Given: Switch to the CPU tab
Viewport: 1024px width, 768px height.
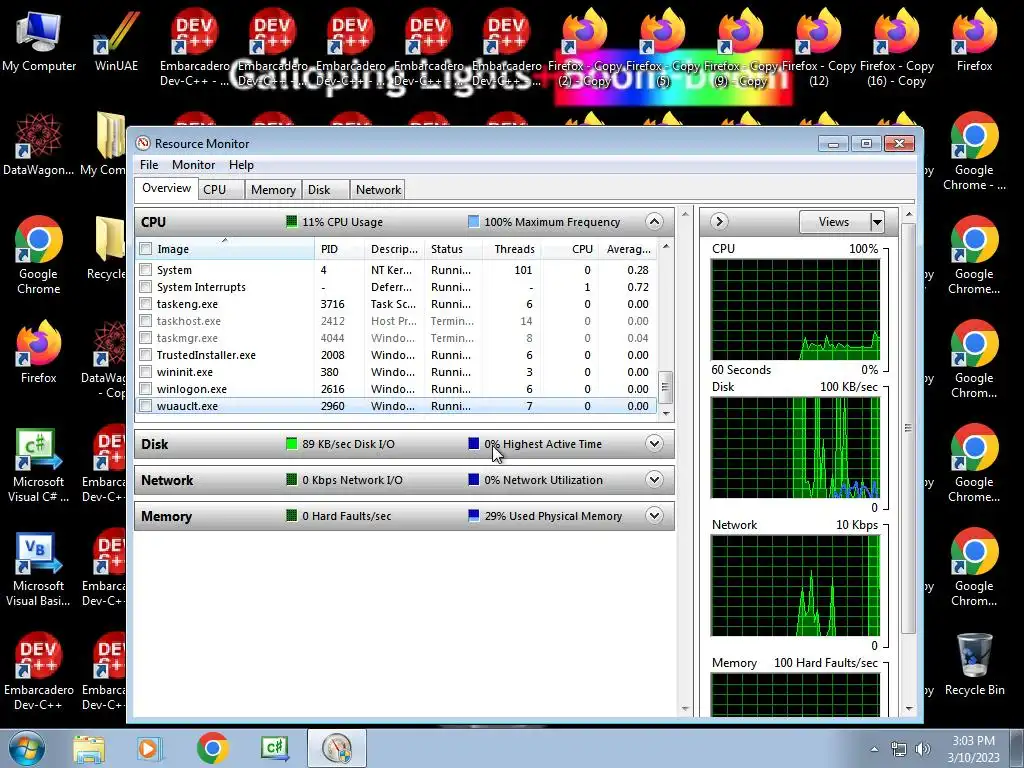Looking at the screenshot, I should click(221, 189).
